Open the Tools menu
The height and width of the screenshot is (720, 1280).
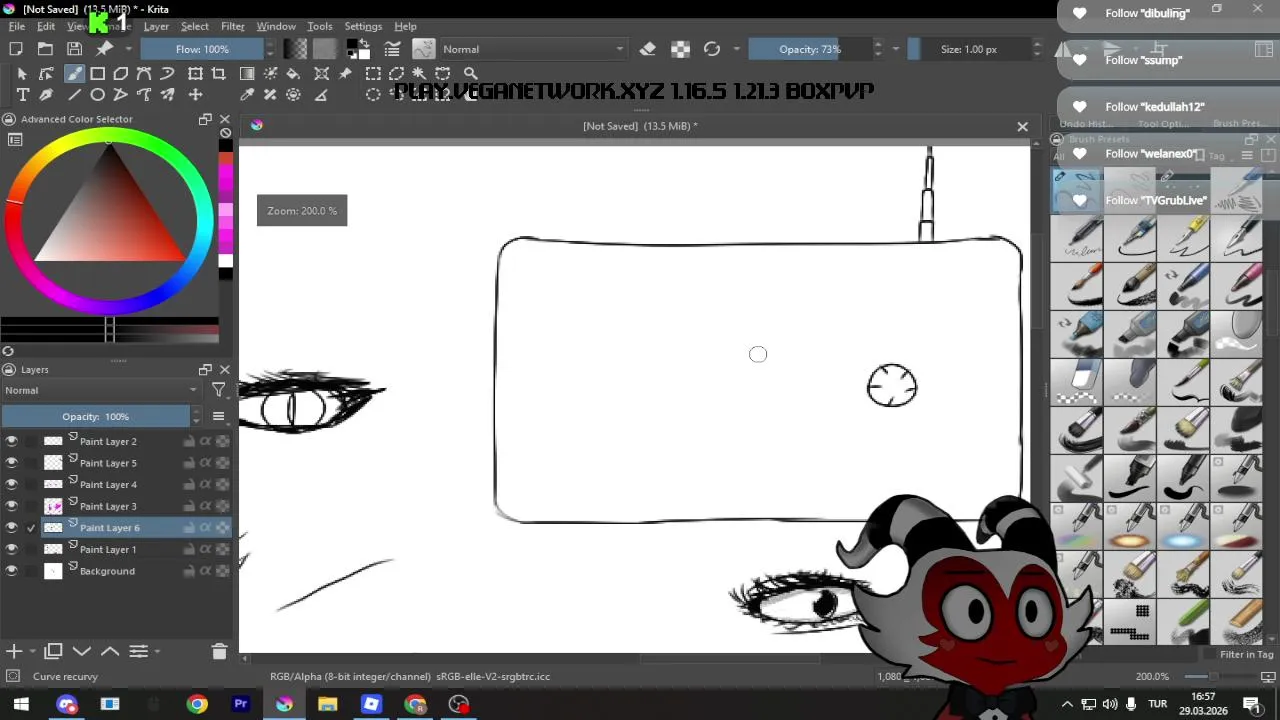(x=320, y=26)
